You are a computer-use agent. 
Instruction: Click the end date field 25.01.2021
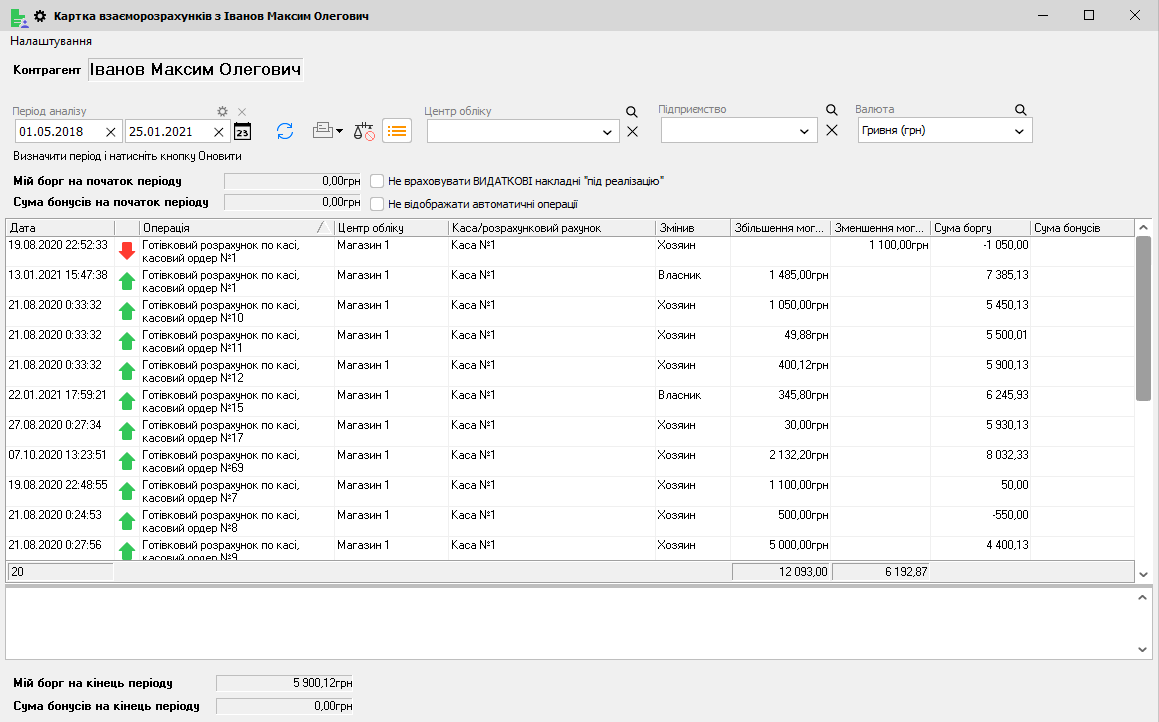(168, 131)
